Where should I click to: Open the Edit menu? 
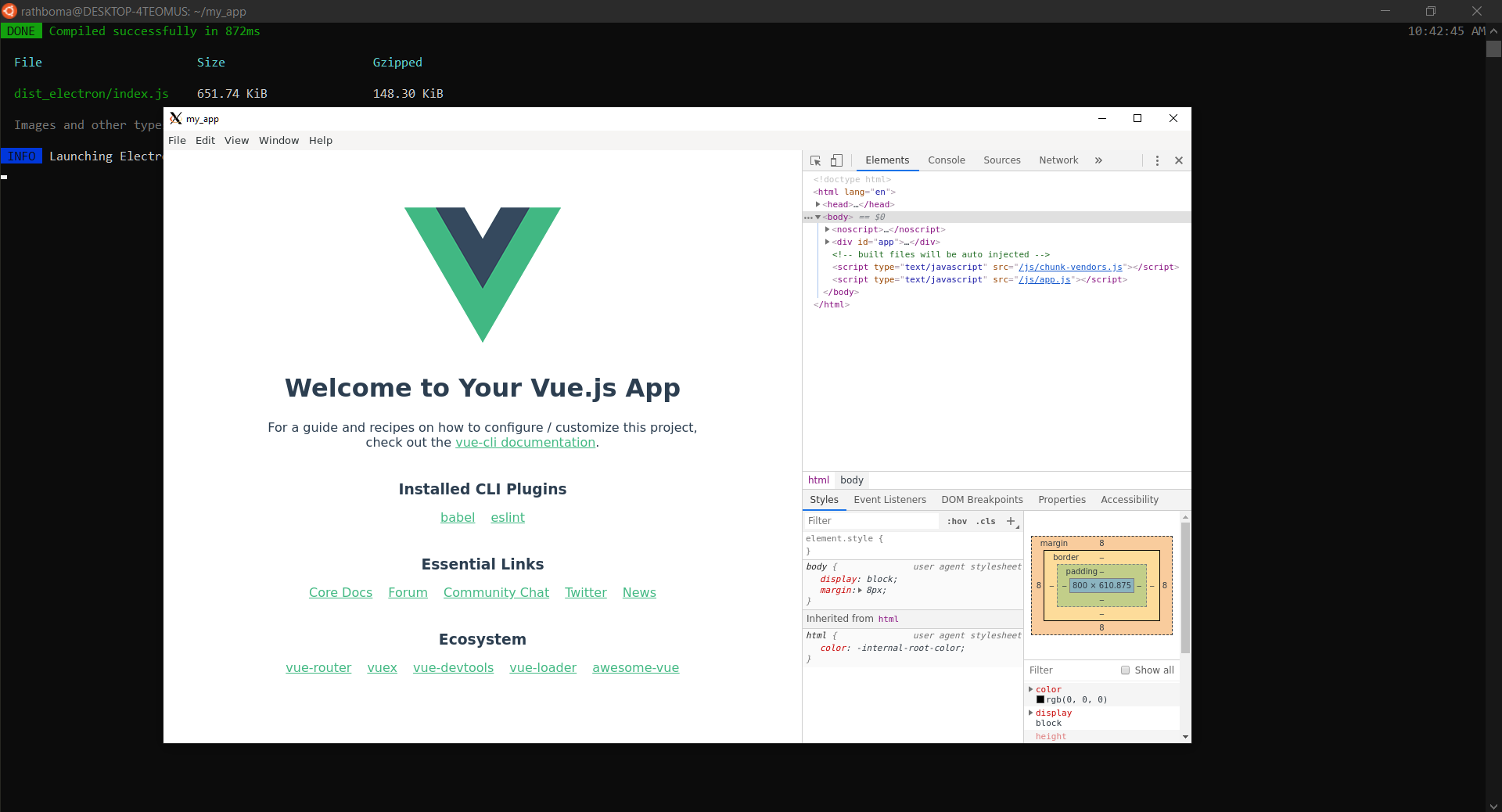[x=205, y=141]
